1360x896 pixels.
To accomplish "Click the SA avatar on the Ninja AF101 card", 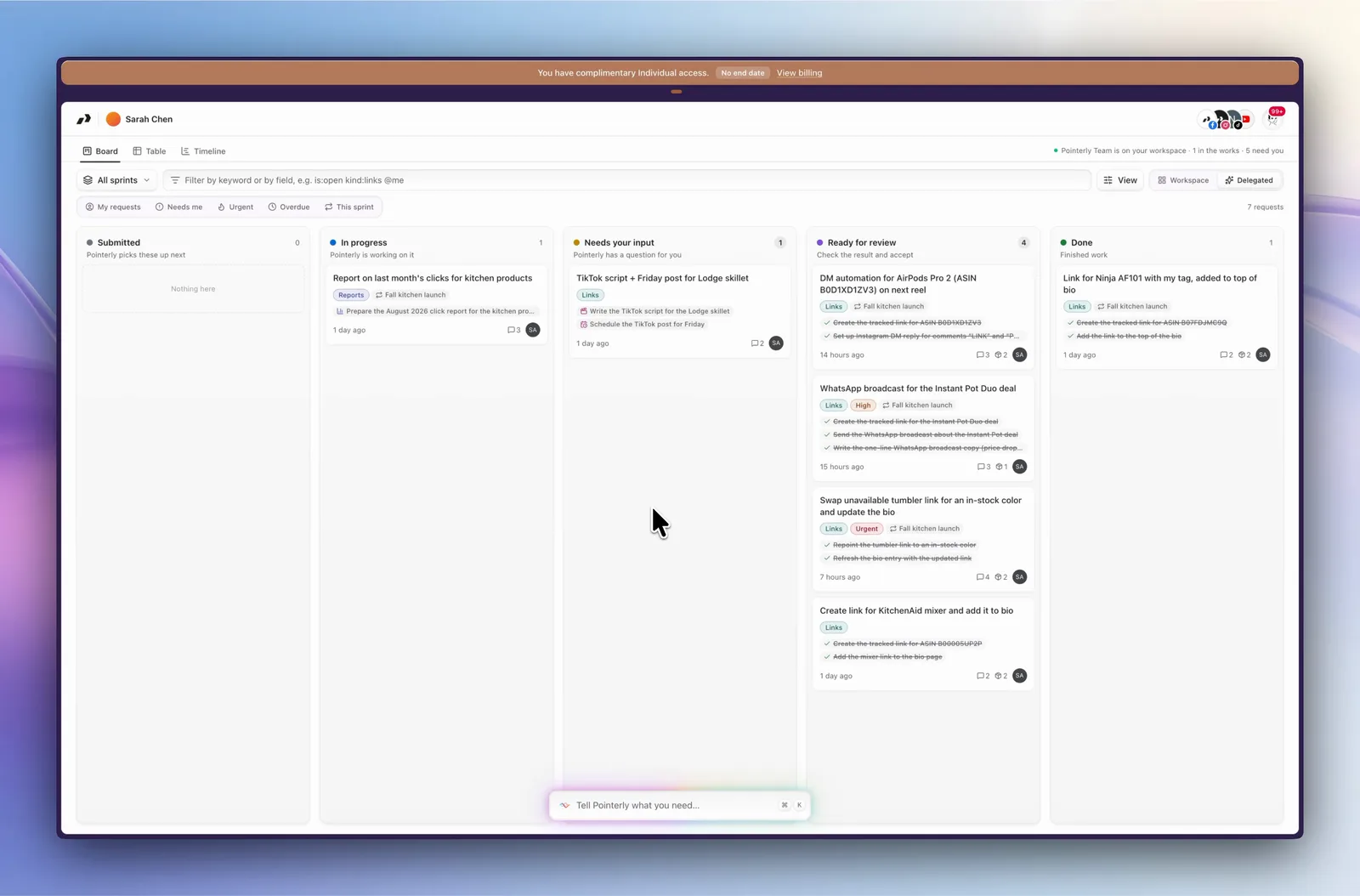I will [1263, 354].
